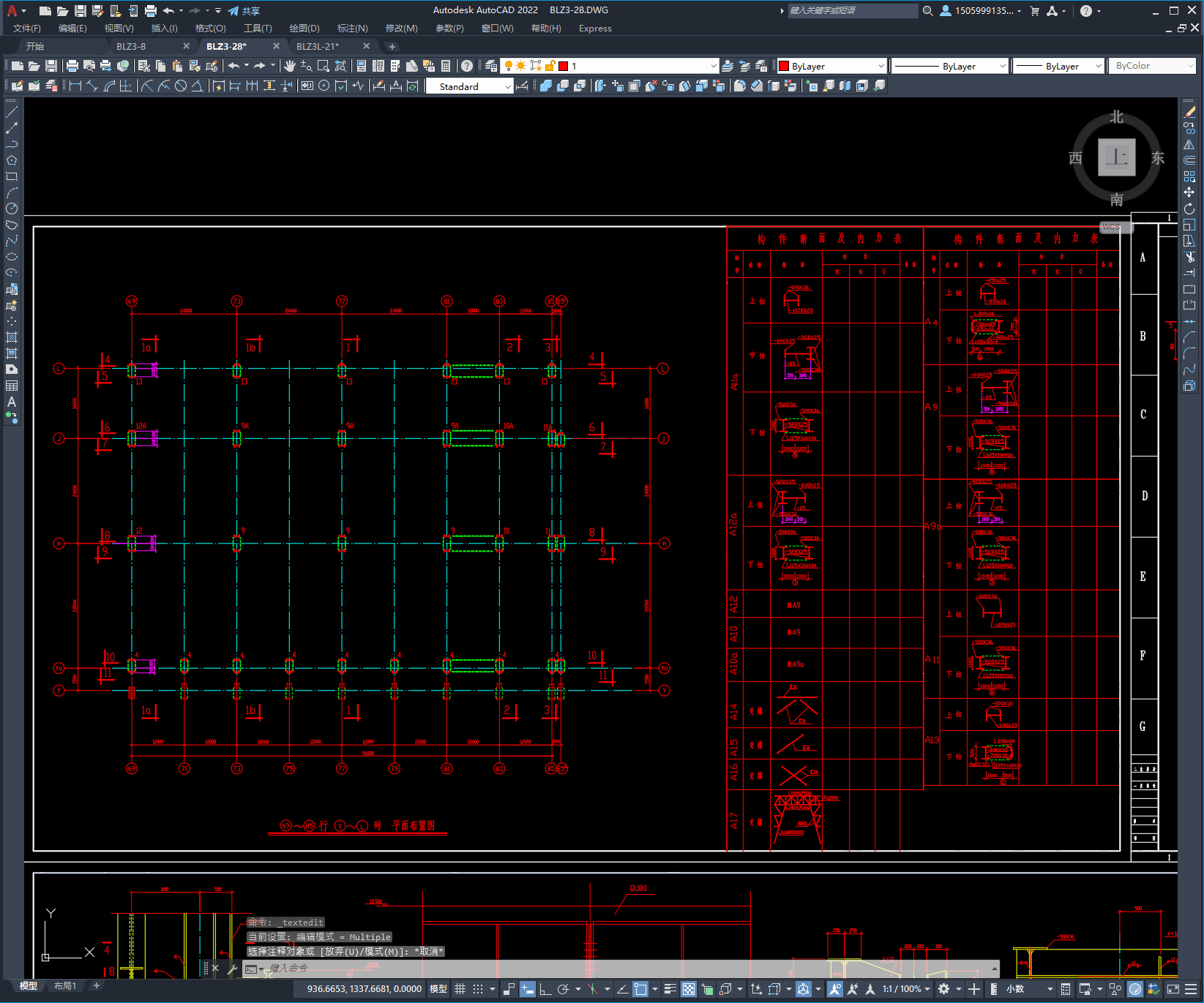This screenshot has height=1003, width=1204.
Task: Click the Undo arrow in standard toolbar
Action: (x=233, y=66)
